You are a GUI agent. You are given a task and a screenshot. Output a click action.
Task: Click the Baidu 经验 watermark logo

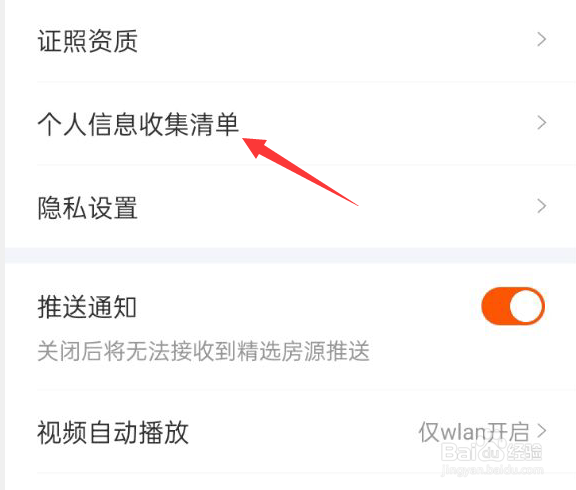click(x=491, y=451)
